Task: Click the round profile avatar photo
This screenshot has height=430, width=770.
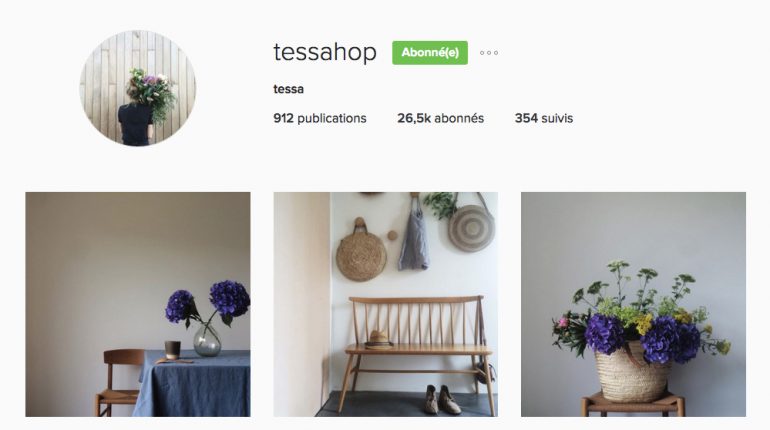Action: [138, 88]
